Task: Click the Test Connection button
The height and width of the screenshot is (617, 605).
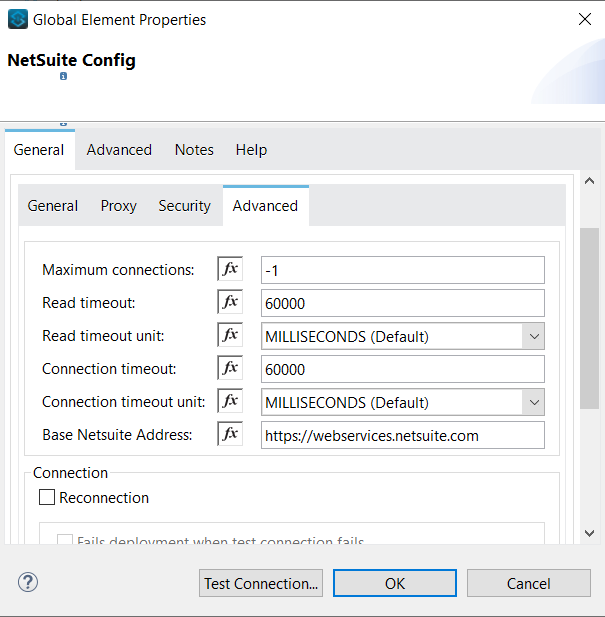Action: click(x=261, y=583)
